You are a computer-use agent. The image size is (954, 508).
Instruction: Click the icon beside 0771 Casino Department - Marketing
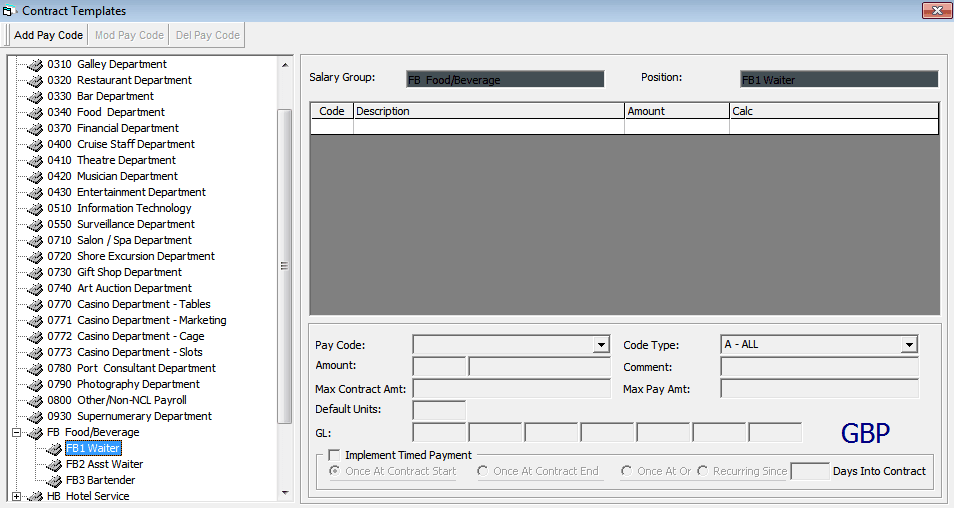coord(35,321)
